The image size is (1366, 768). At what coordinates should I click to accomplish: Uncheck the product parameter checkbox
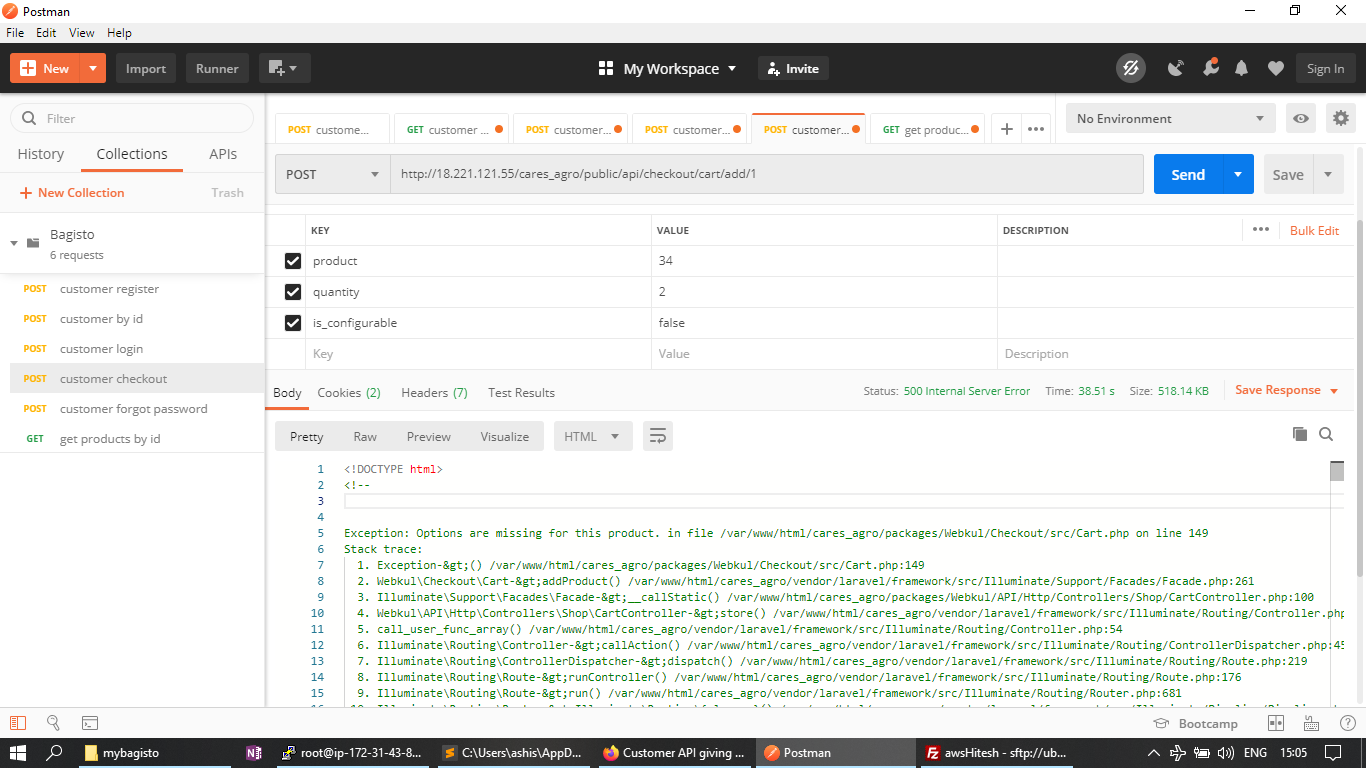pyautogui.click(x=293, y=261)
